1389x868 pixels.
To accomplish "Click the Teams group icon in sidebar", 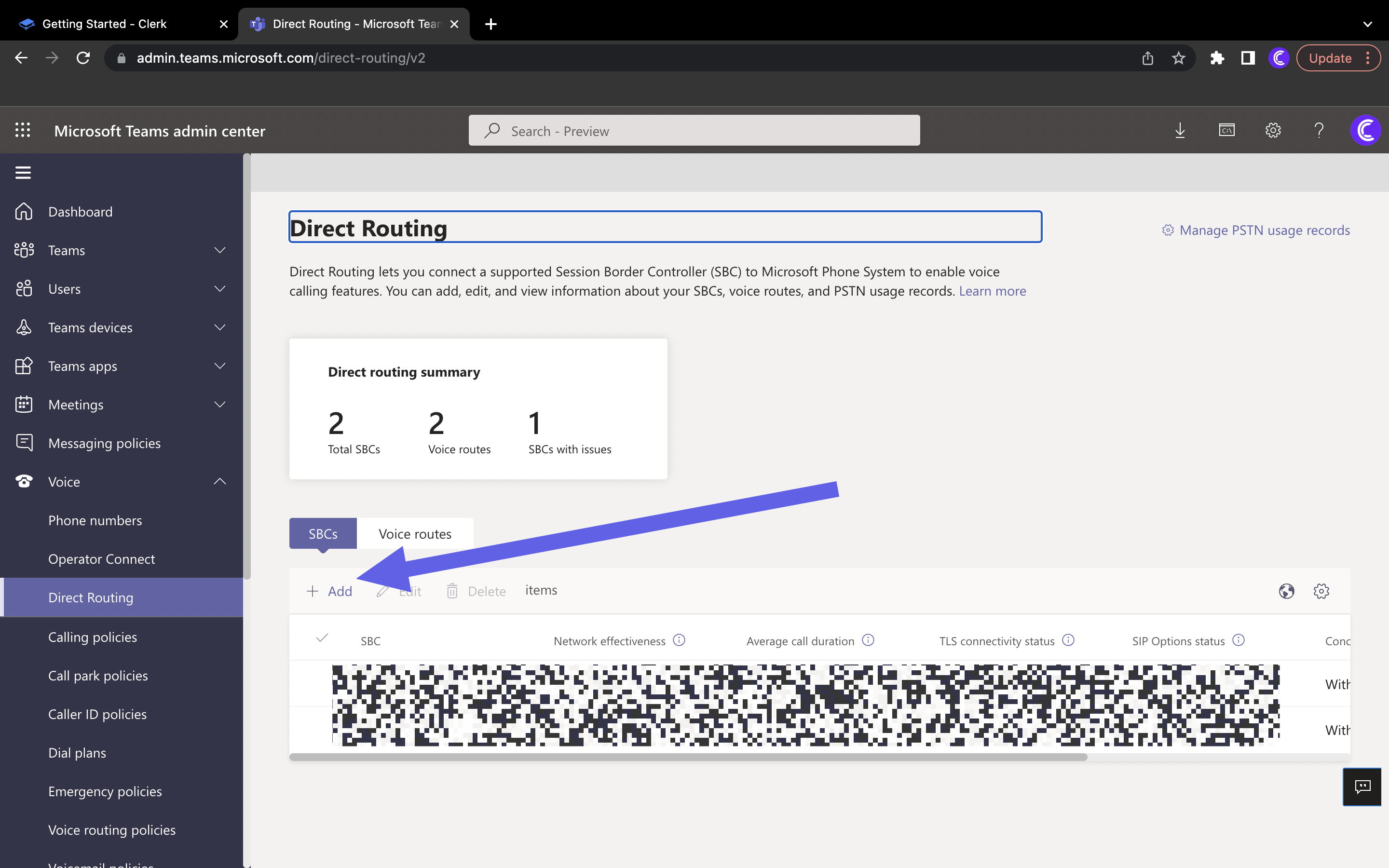I will click(x=24, y=250).
